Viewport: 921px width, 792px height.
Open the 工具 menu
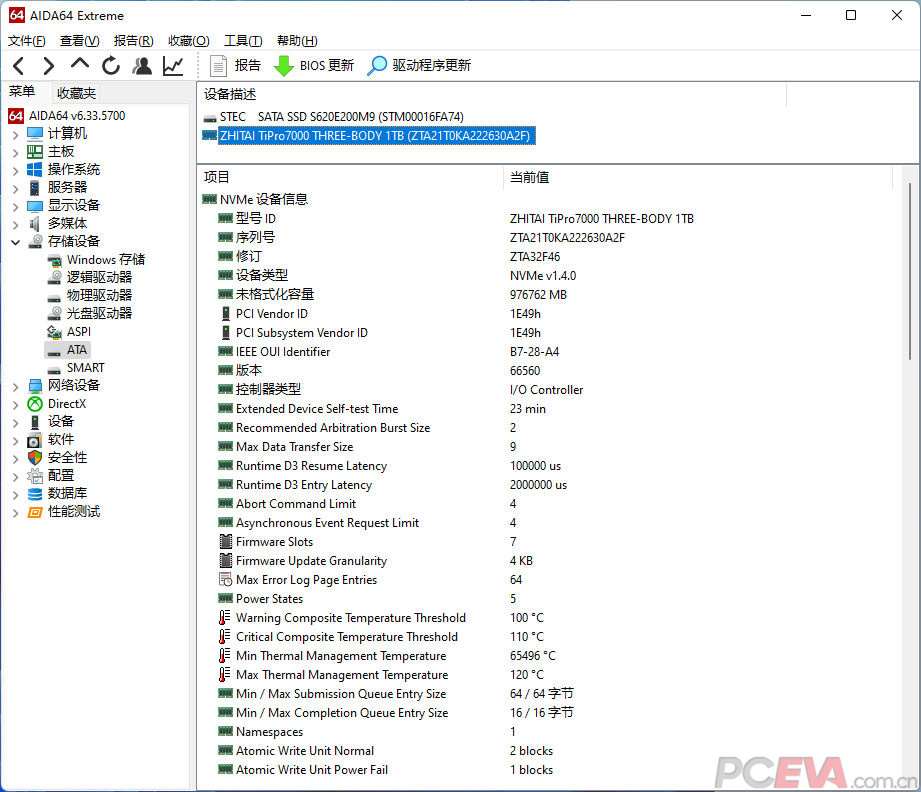pyautogui.click(x=243, y=40)
